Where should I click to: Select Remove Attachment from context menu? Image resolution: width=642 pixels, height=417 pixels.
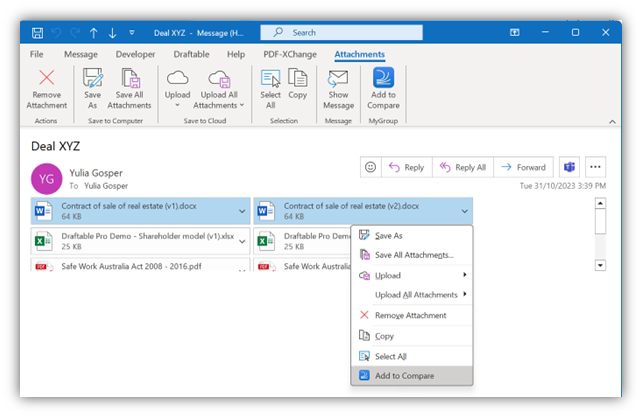tap(410, 315)
